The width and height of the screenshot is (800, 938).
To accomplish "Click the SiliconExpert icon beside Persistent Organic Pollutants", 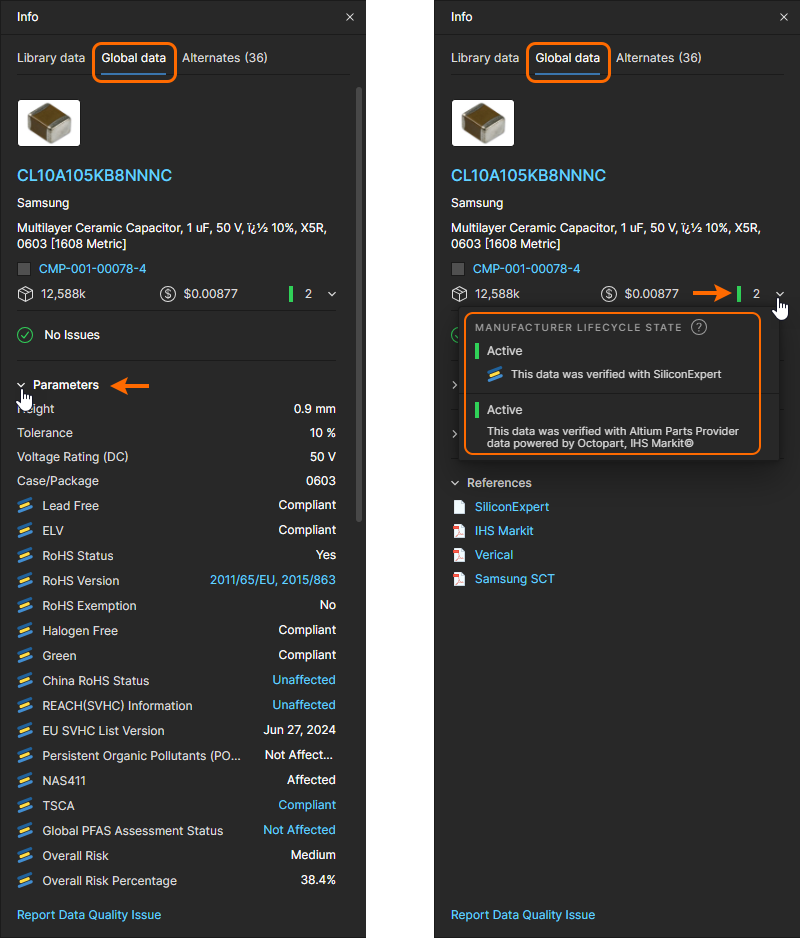I will pos(25,756).
